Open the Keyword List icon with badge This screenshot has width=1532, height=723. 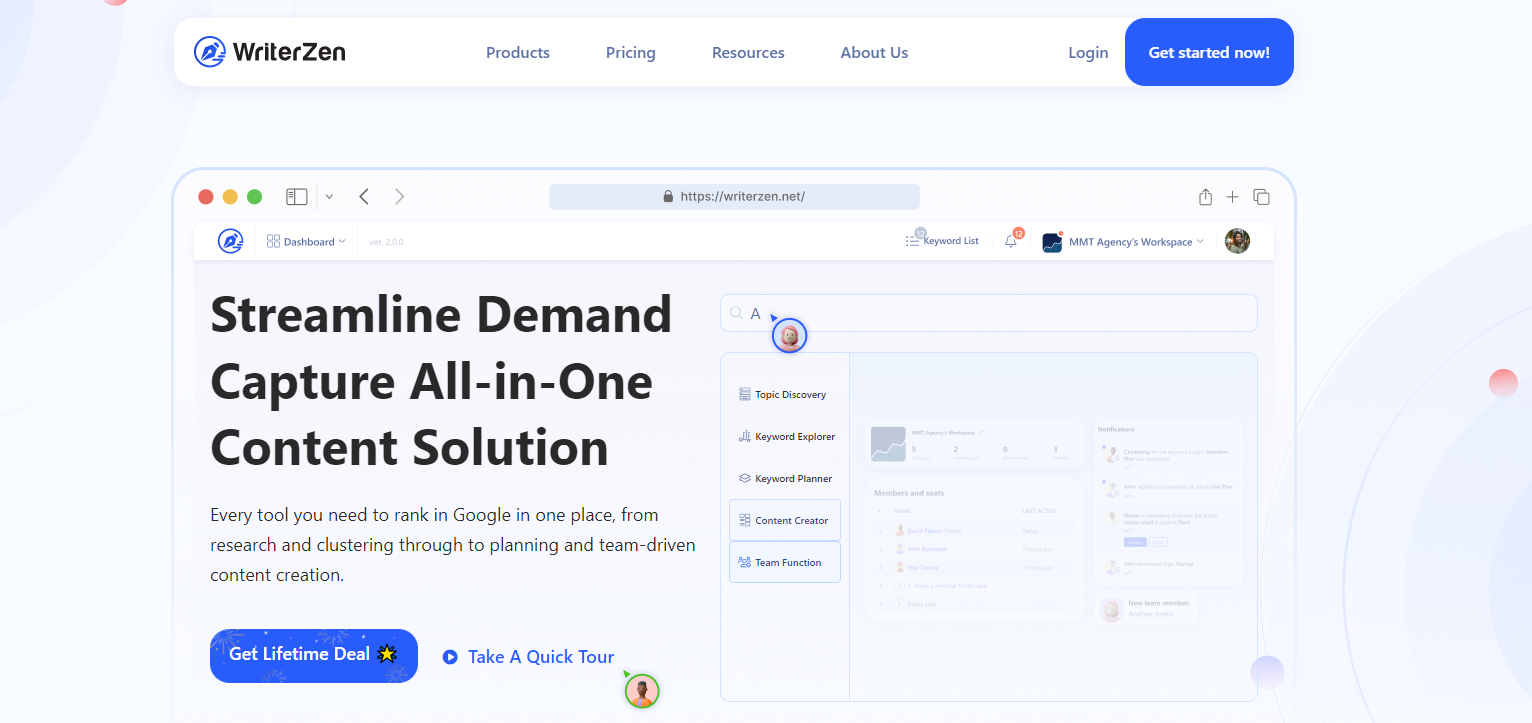click(x=914, y=239)
